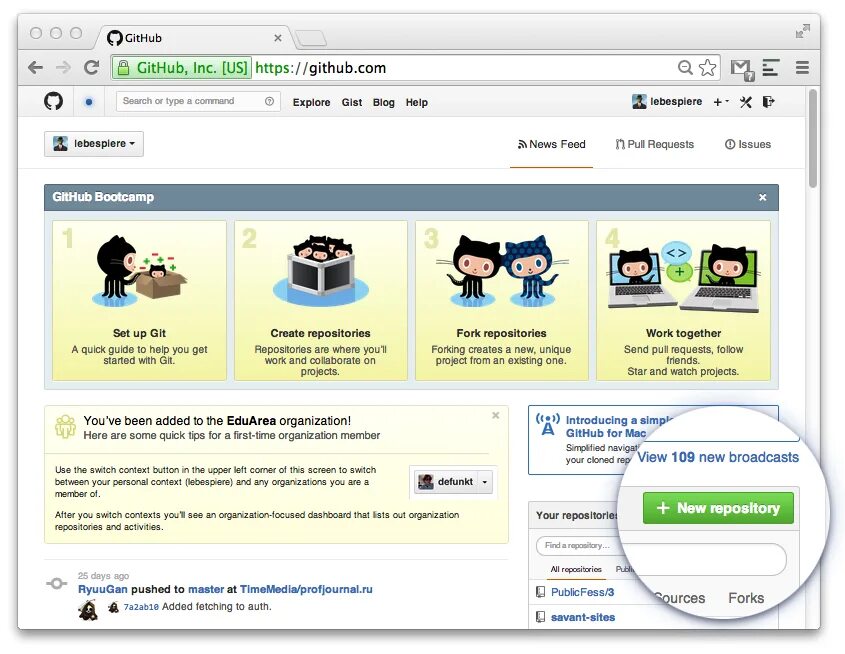Dismiss the EduArea organization notice
Viewport: 845px width, 654px height.
point(495,415)
